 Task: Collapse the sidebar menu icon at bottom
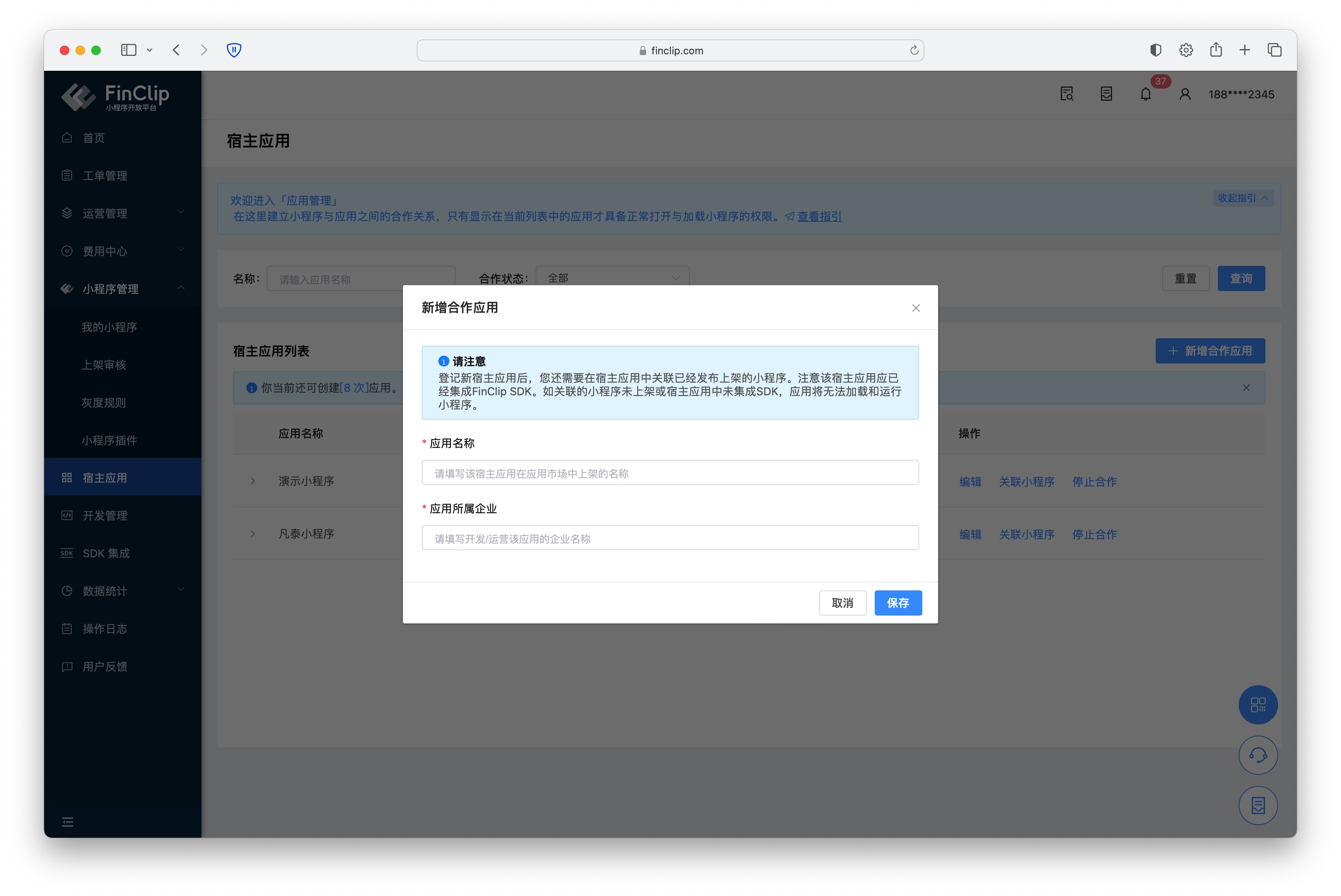point(67,822)
